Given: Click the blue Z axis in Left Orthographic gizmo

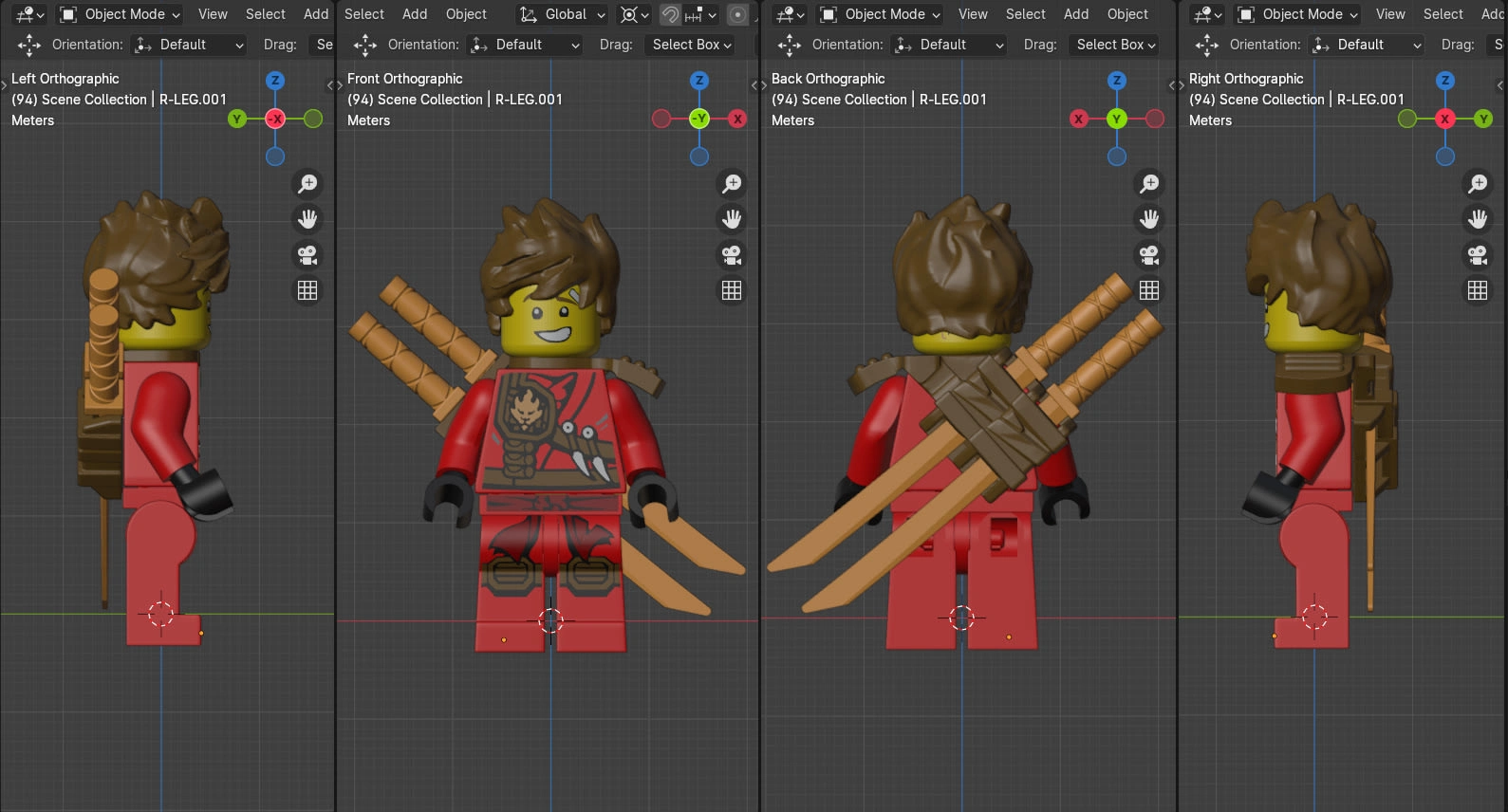Looking at the screenshot, I should point(275,81).
